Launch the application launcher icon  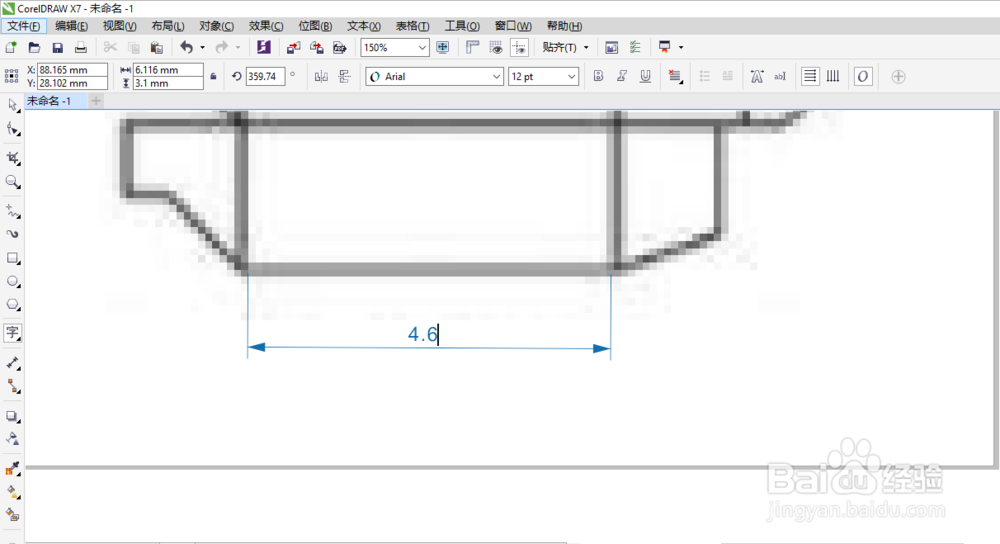click(665, 47)
